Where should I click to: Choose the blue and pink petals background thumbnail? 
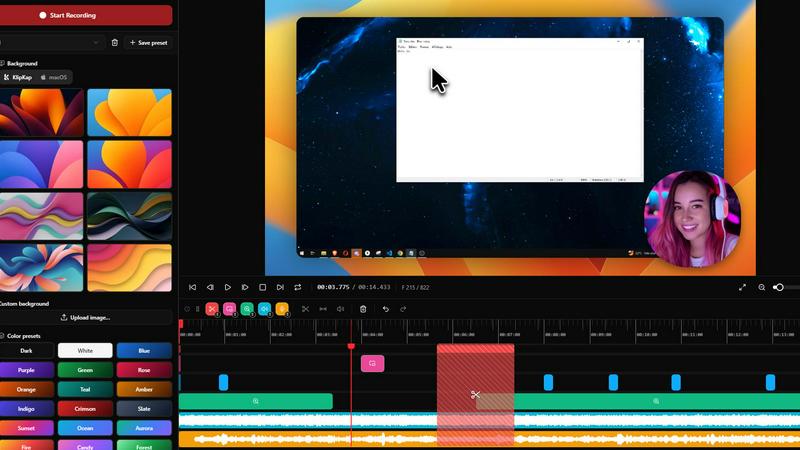[x=41, y=164]
